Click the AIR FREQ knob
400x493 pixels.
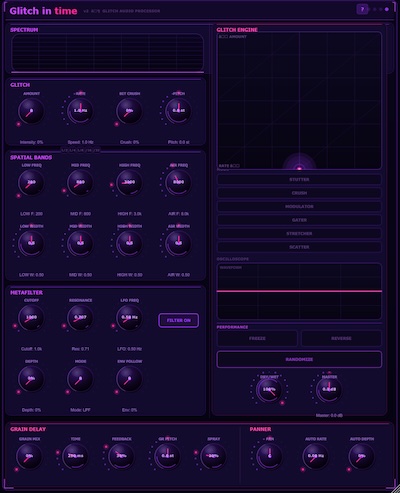point(178,182)
